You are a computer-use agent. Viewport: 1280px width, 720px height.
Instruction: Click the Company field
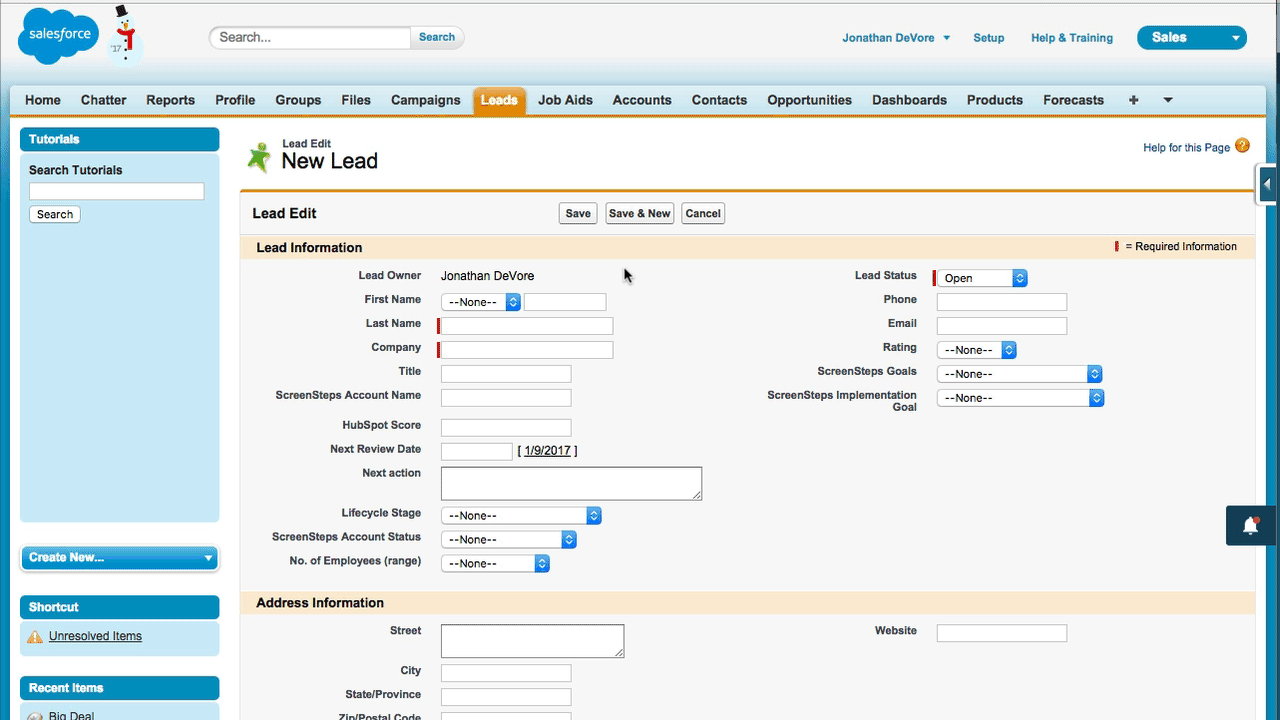527,350
